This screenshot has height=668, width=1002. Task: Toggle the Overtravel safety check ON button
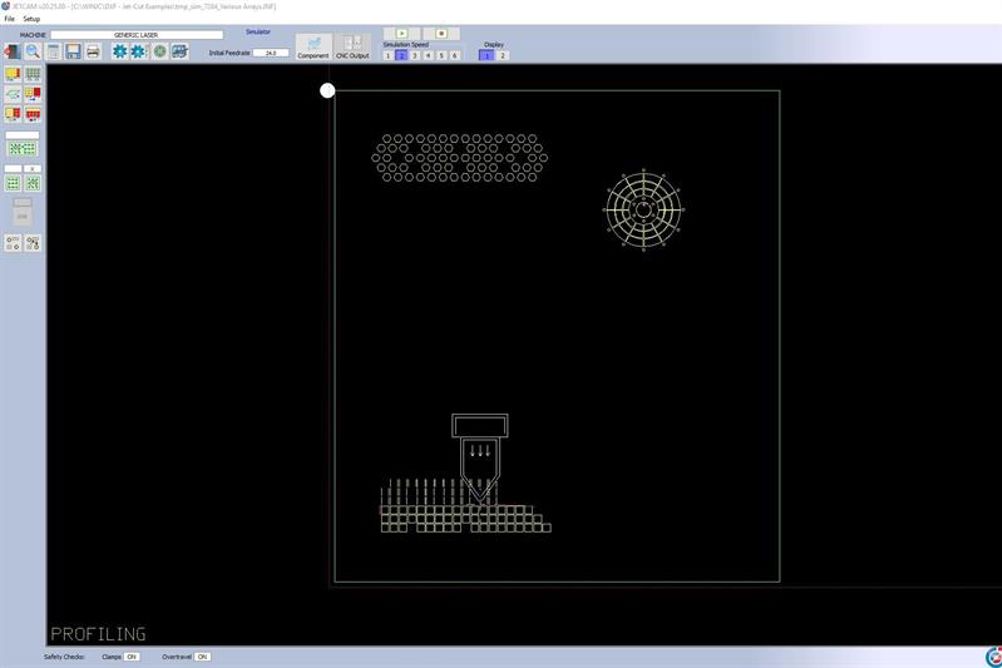coord(203,656)
